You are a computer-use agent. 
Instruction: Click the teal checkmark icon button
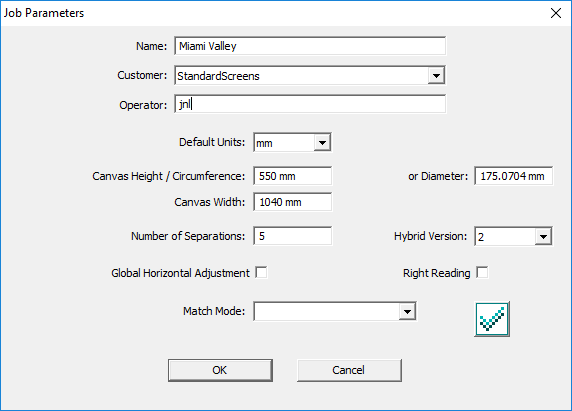tap(492, 319)
